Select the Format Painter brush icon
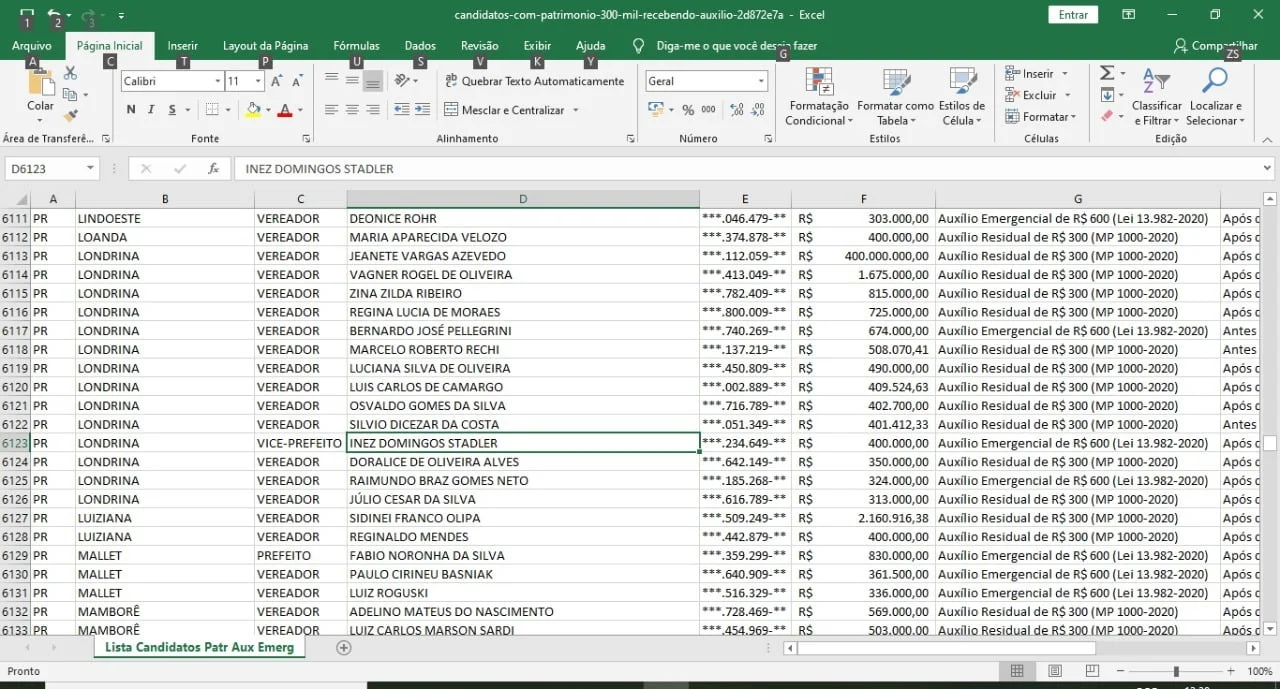This screenshot has width=1280, height=689. point(70,117)
